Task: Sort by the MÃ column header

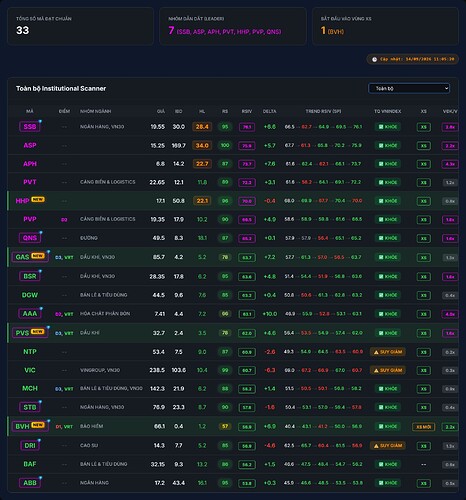Action: click(30, 111)
